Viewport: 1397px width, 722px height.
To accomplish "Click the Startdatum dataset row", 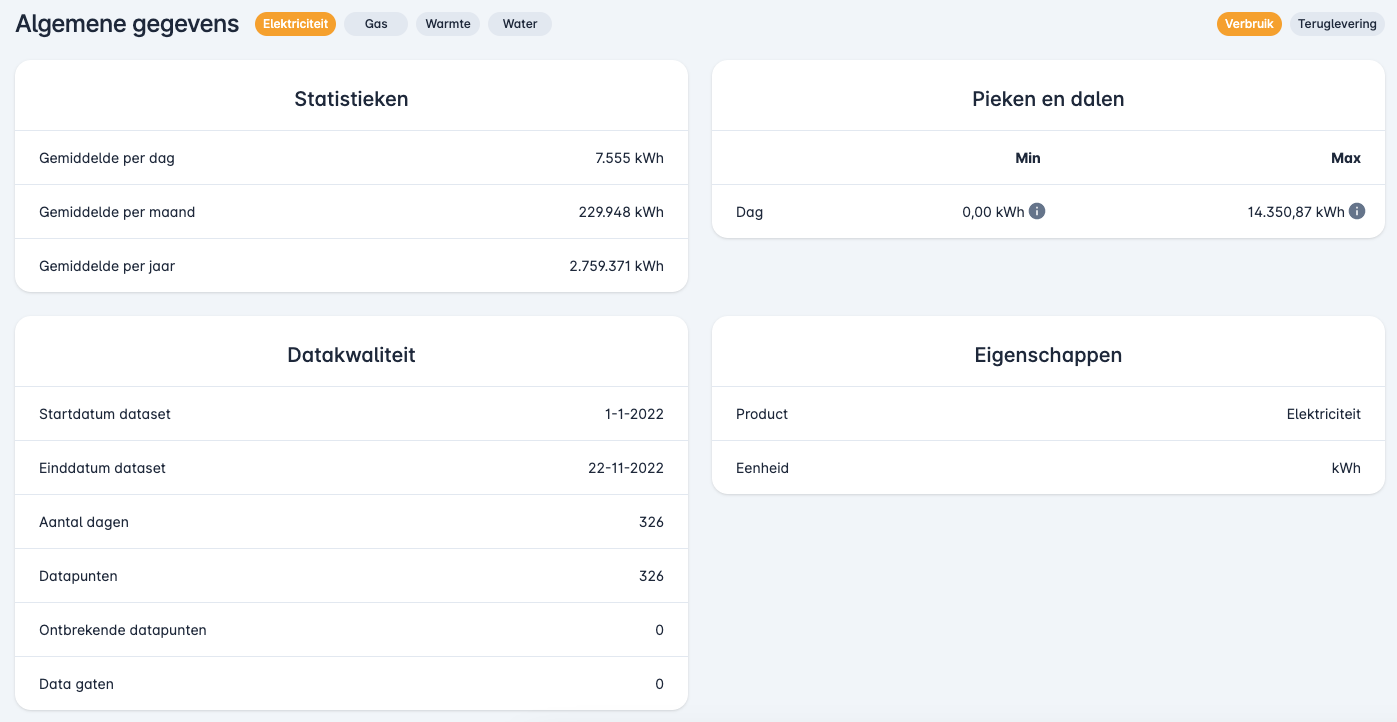I will pyautogui.click(x=351, y=414).
